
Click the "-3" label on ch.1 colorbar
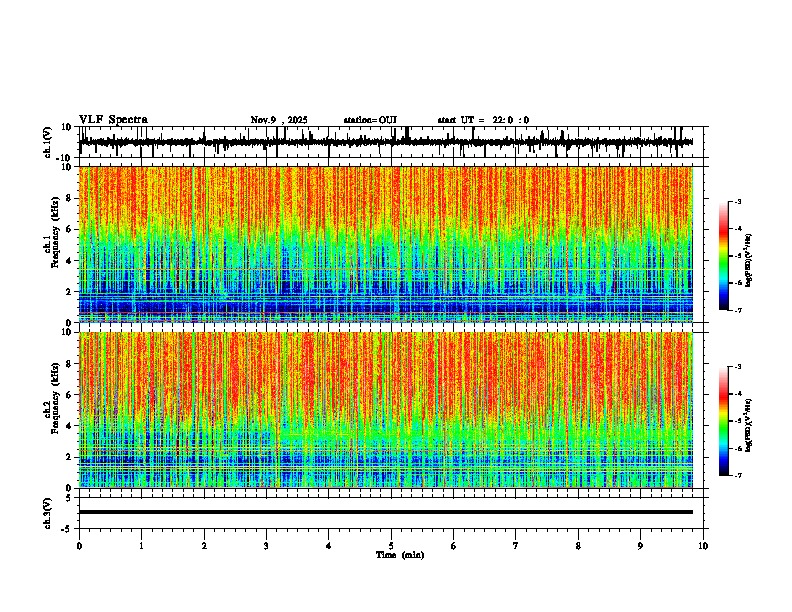click(738, 201)
